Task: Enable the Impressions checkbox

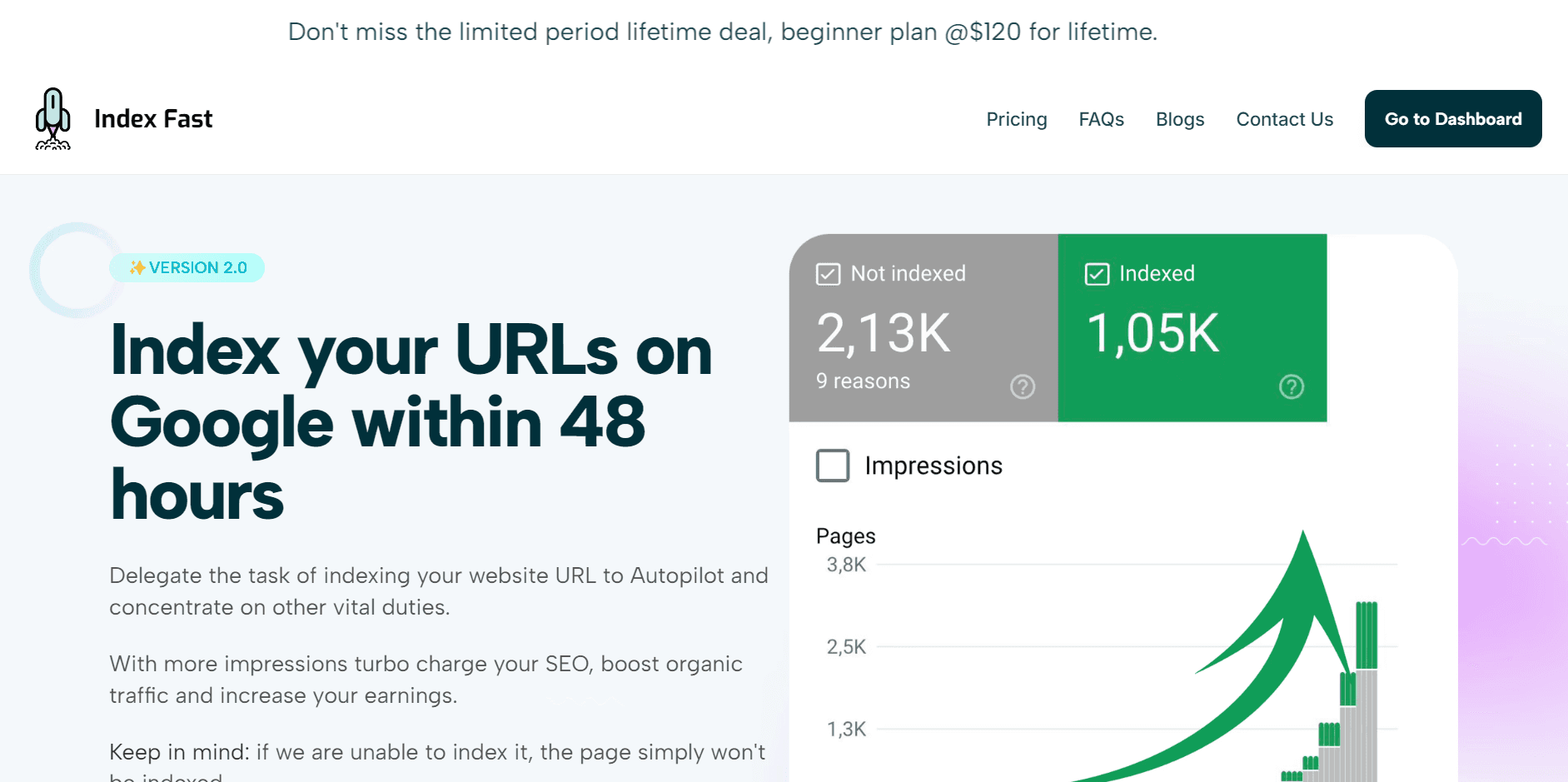Action: (833, 466)
